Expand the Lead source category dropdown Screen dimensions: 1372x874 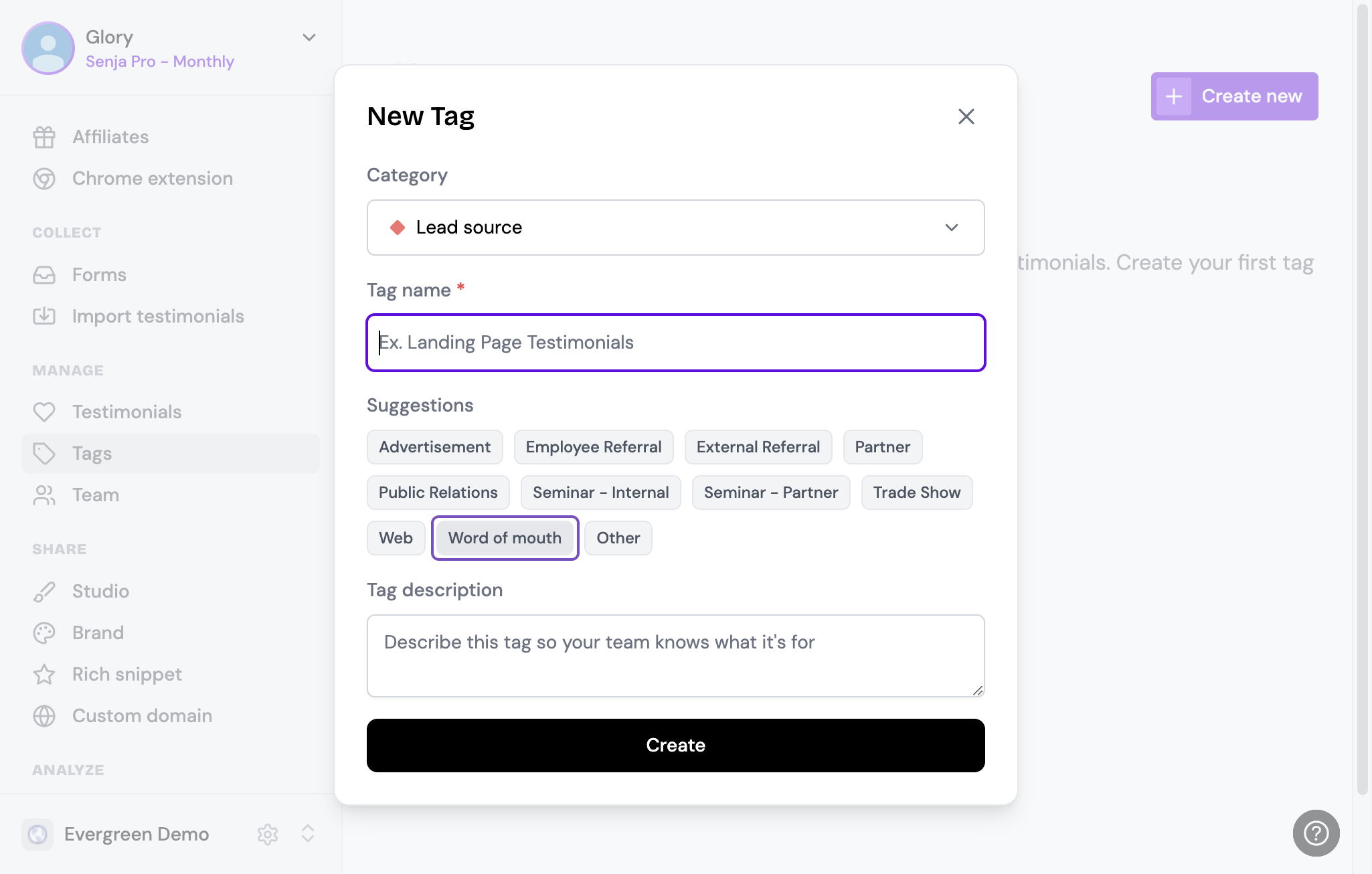[x=675, y=228]
